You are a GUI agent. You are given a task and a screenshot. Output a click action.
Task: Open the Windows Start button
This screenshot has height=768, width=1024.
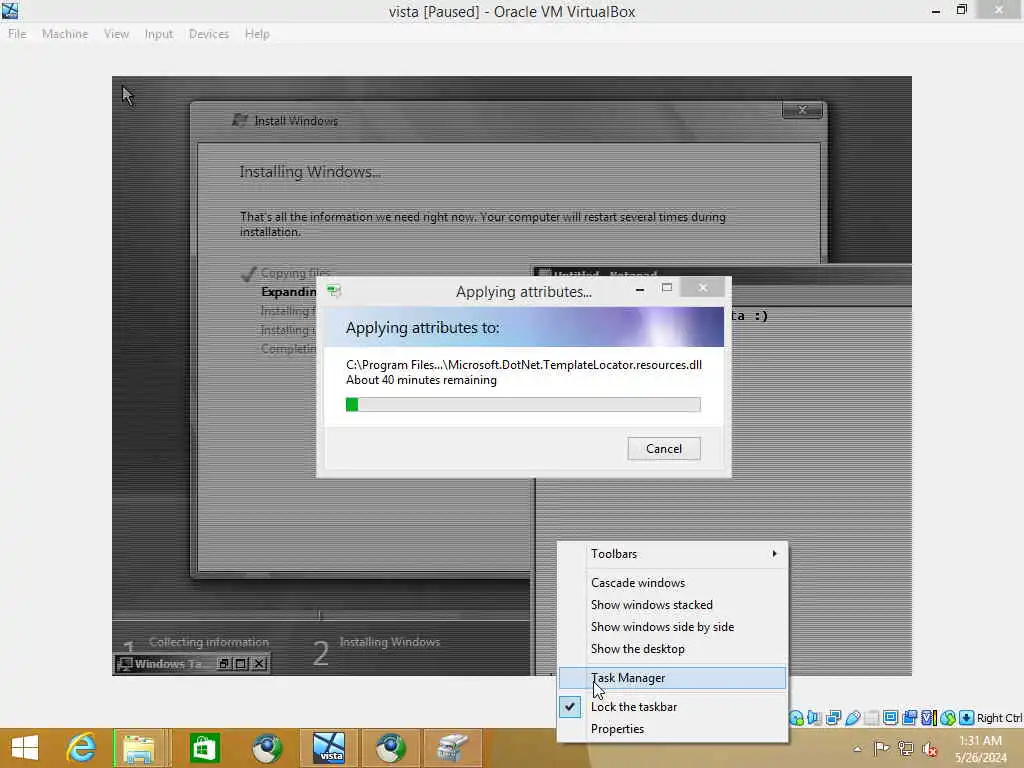pos(25,748)
